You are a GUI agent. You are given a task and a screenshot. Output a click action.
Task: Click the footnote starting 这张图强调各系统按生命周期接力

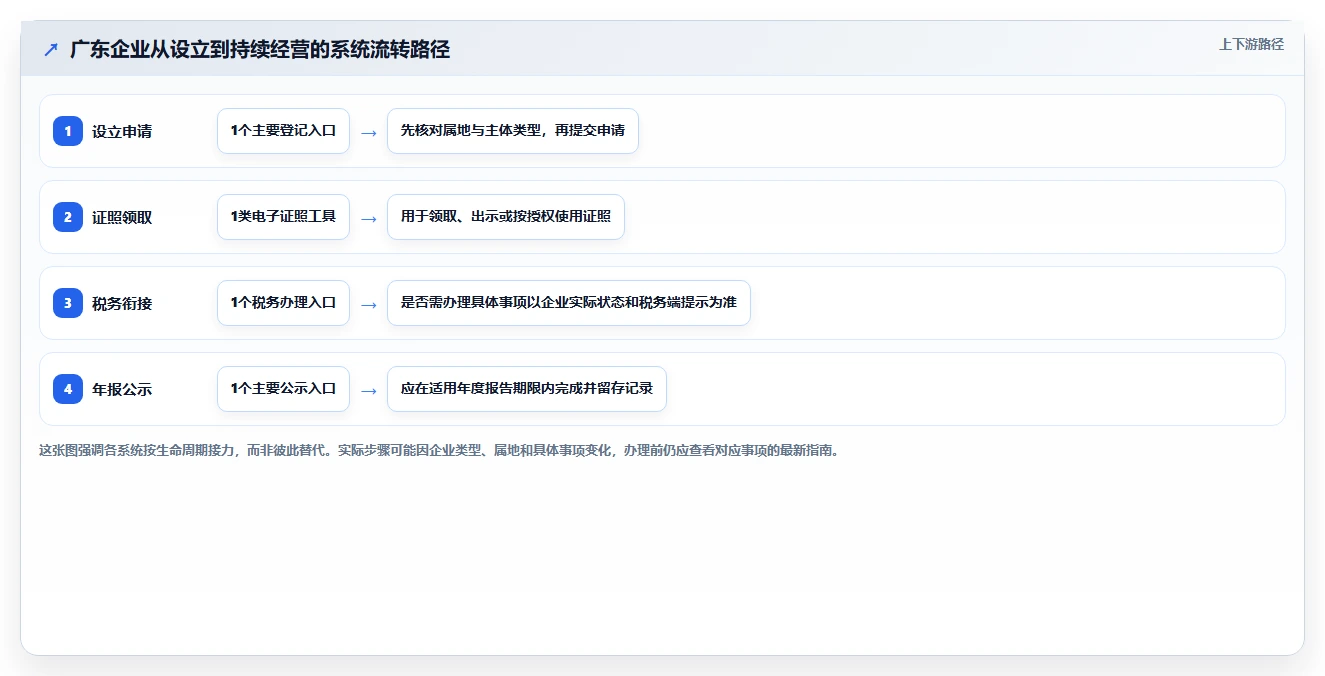pos(438,450)
